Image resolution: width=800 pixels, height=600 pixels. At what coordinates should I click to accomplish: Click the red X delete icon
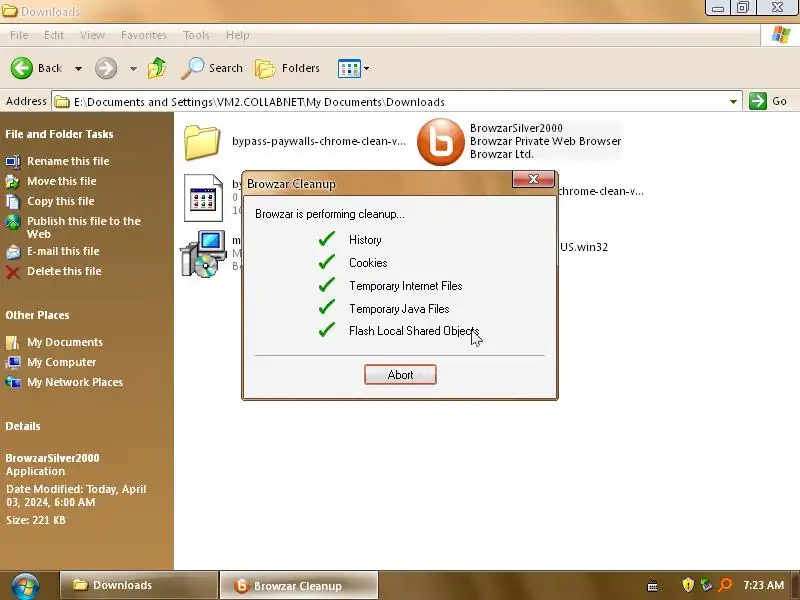(x=13, y=272)
